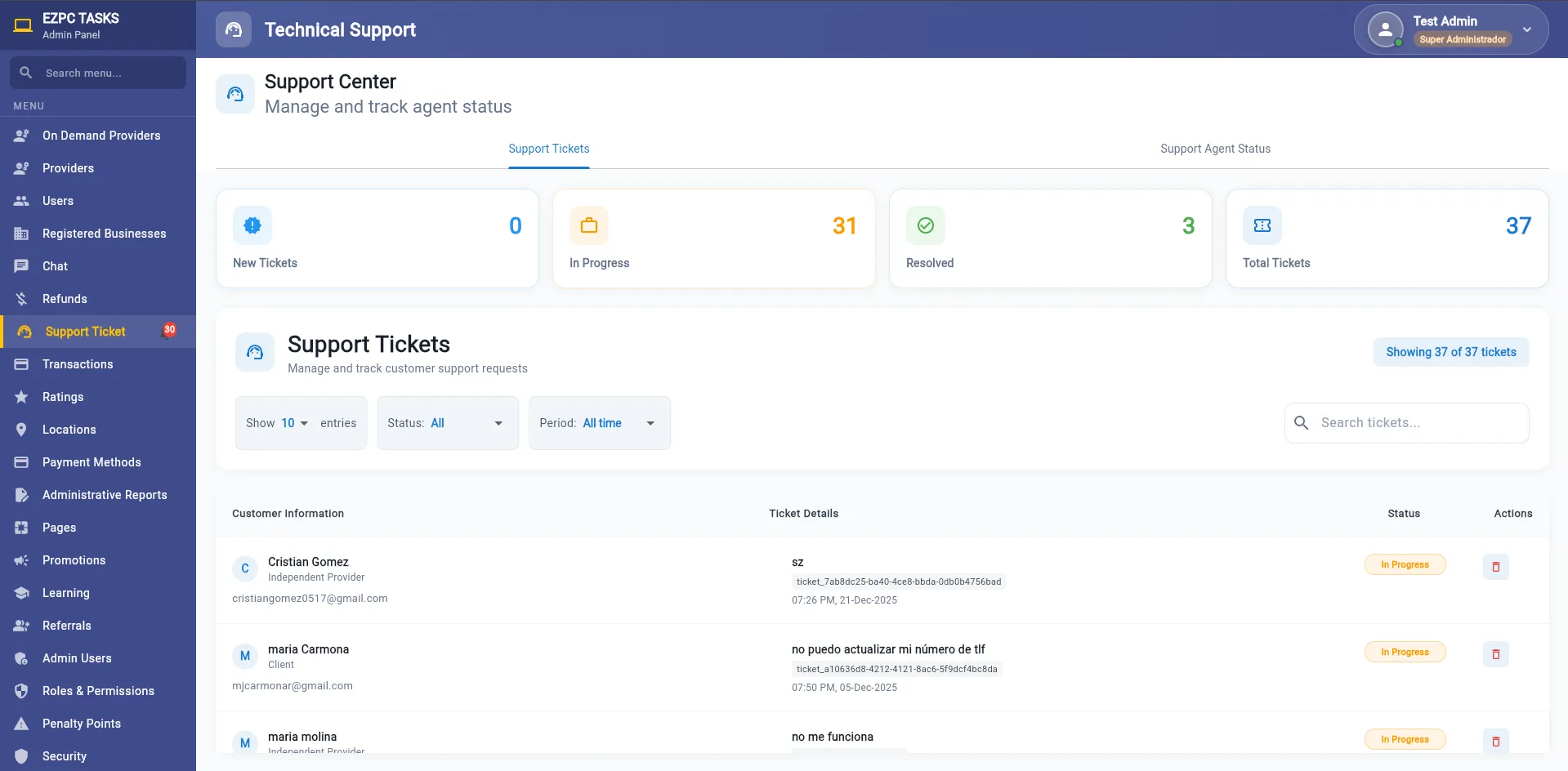The height and width of the screenshot is (771, 1568).
Task: Switch to the Support Agent Status tab
Action: pos(1215,149)
